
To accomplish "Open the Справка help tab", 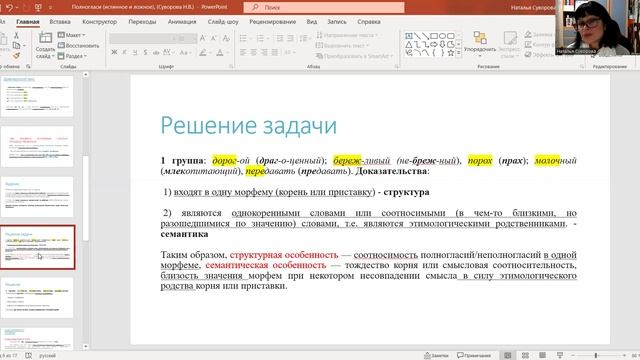I will pyautogui.click(x=369, y=22).
